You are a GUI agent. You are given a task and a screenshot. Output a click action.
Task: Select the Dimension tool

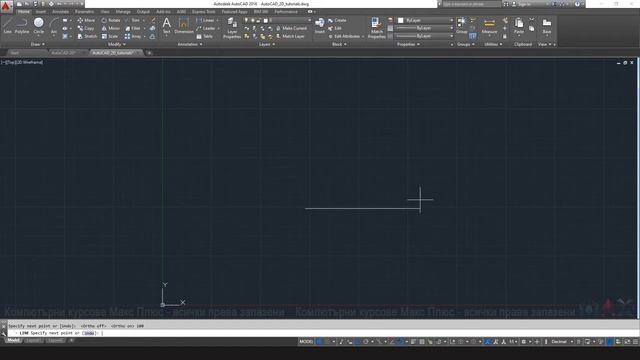184,25
